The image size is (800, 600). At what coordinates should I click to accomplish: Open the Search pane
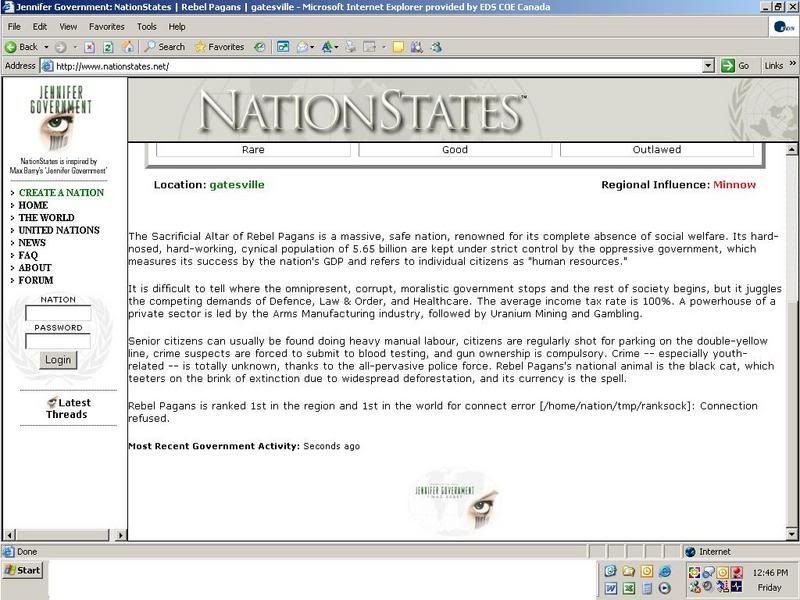[164, 47]
